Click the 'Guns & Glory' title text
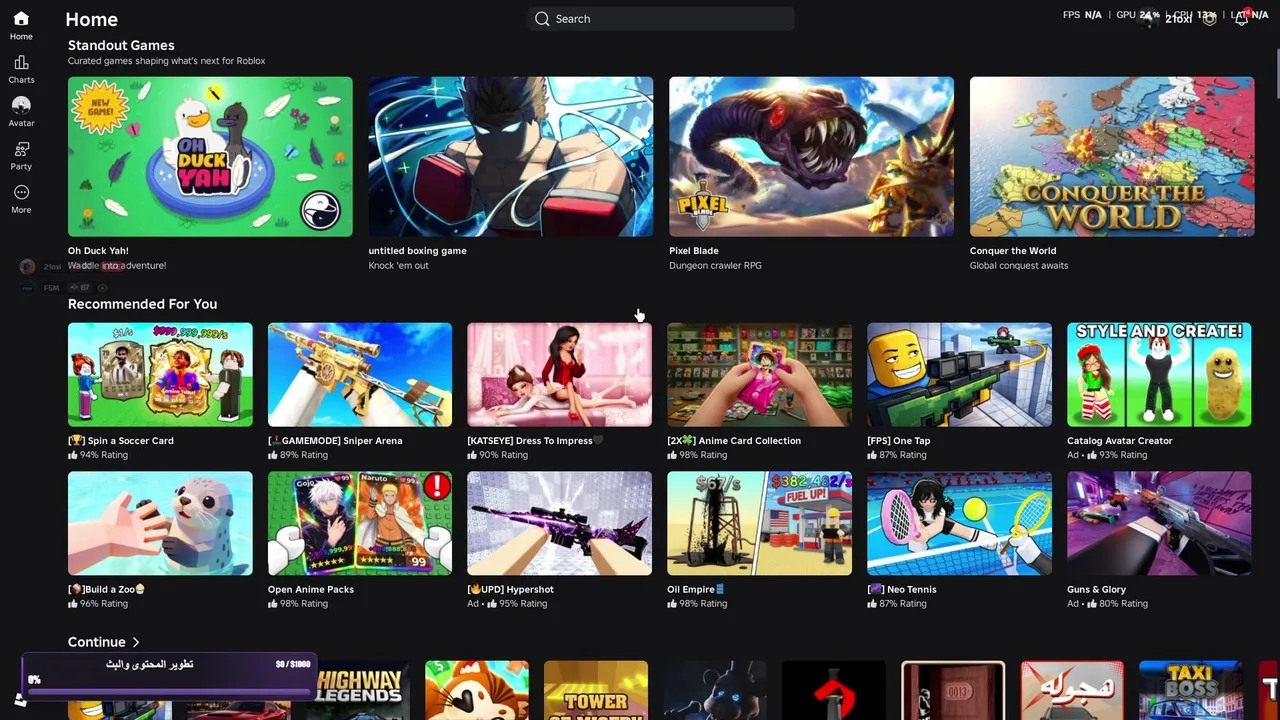This screenshot has height=720, width=1280. click(1096, 589)
